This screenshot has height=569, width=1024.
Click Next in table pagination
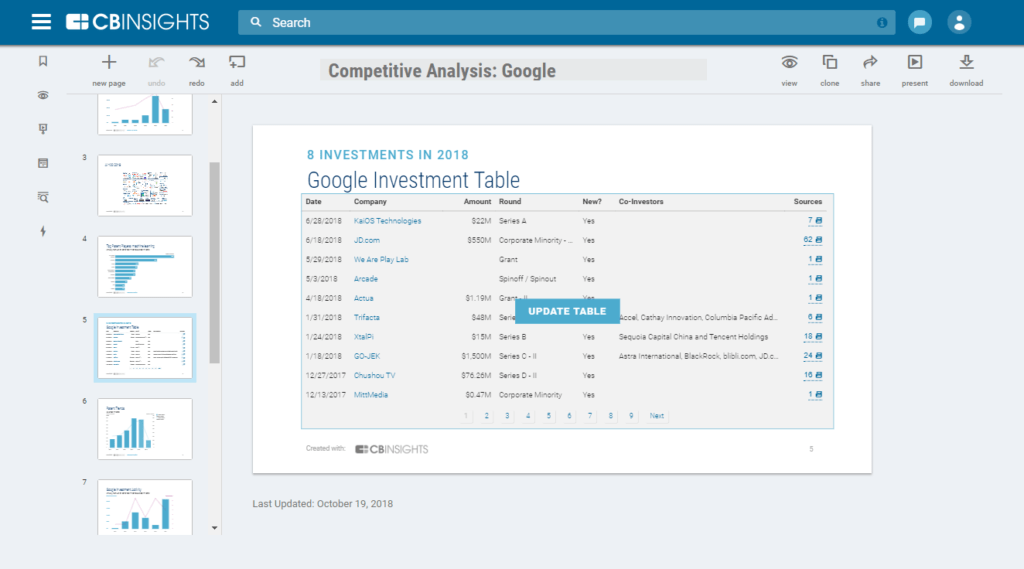pyautogui.click(x=656, y=416)
